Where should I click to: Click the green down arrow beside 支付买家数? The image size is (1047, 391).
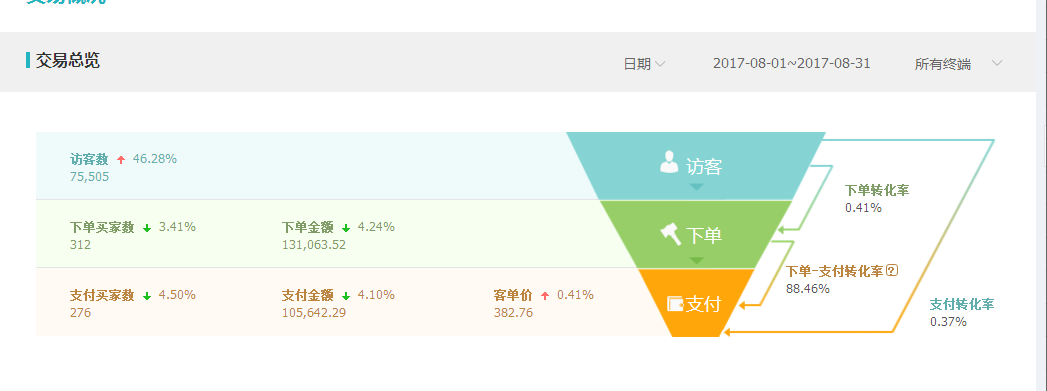(147, 296)
